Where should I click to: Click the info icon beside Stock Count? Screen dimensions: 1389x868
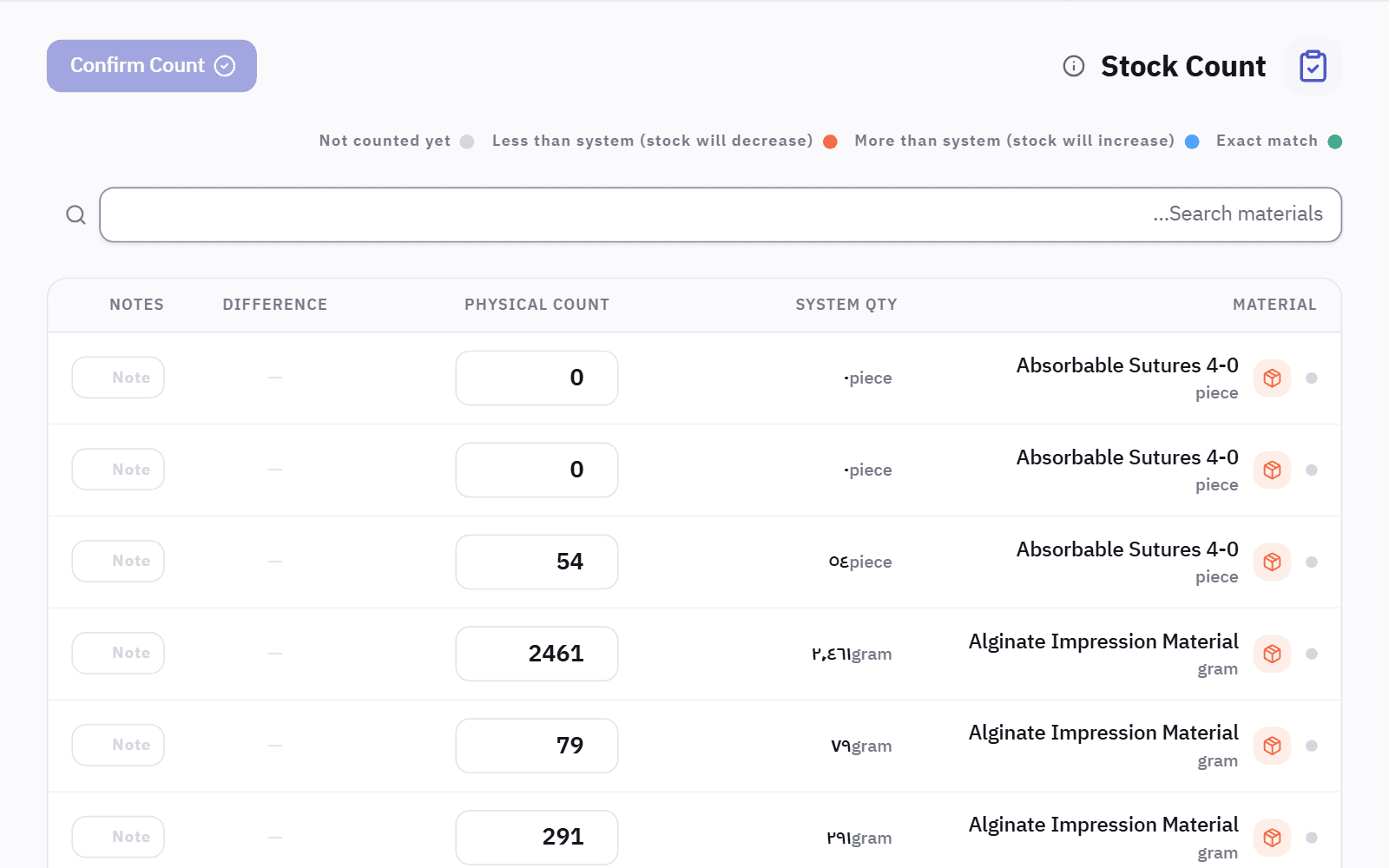1074,66
